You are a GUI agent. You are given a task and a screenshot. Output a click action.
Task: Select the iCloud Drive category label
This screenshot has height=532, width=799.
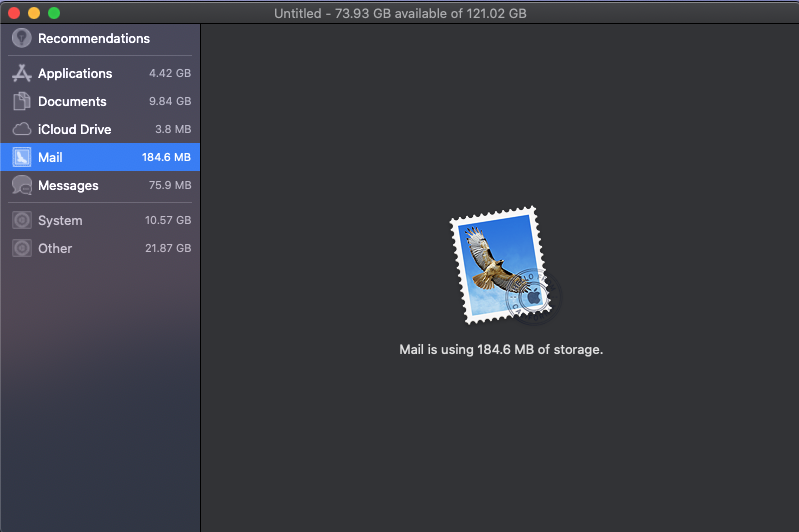(74, 129)
